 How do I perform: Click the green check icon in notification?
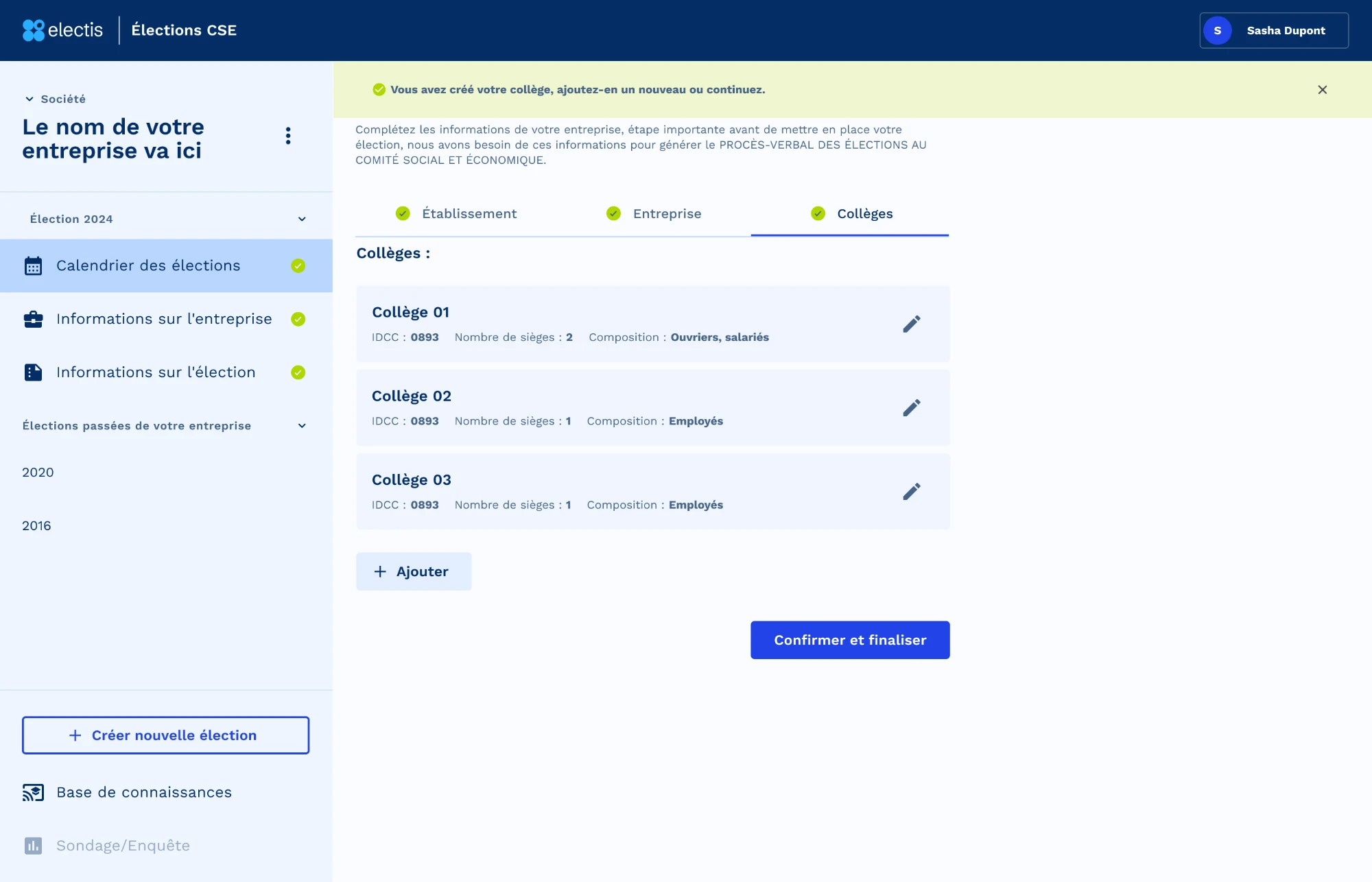pos(379,90)
